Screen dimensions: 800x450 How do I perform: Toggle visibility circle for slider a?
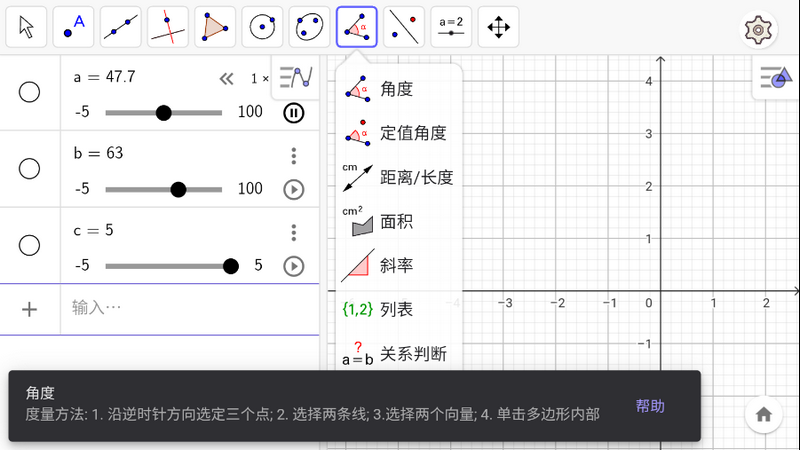point(30,92)
